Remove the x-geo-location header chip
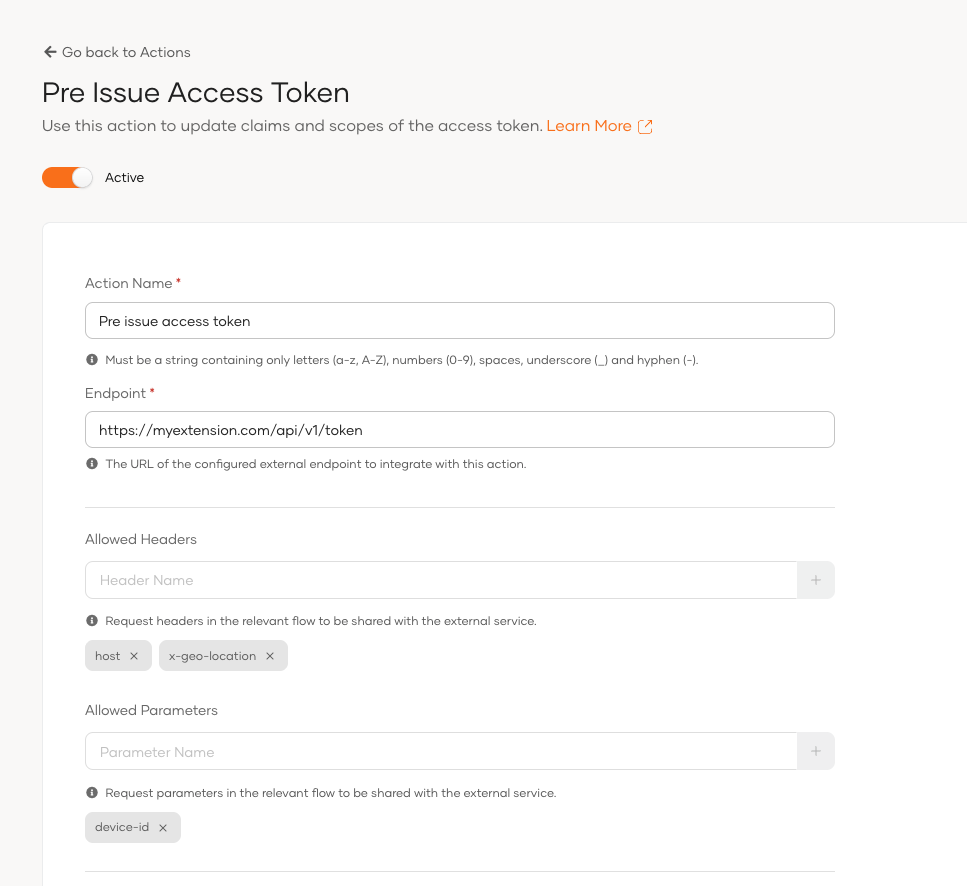The width and height of the screenshot is (967, 886). coord(269,655)
